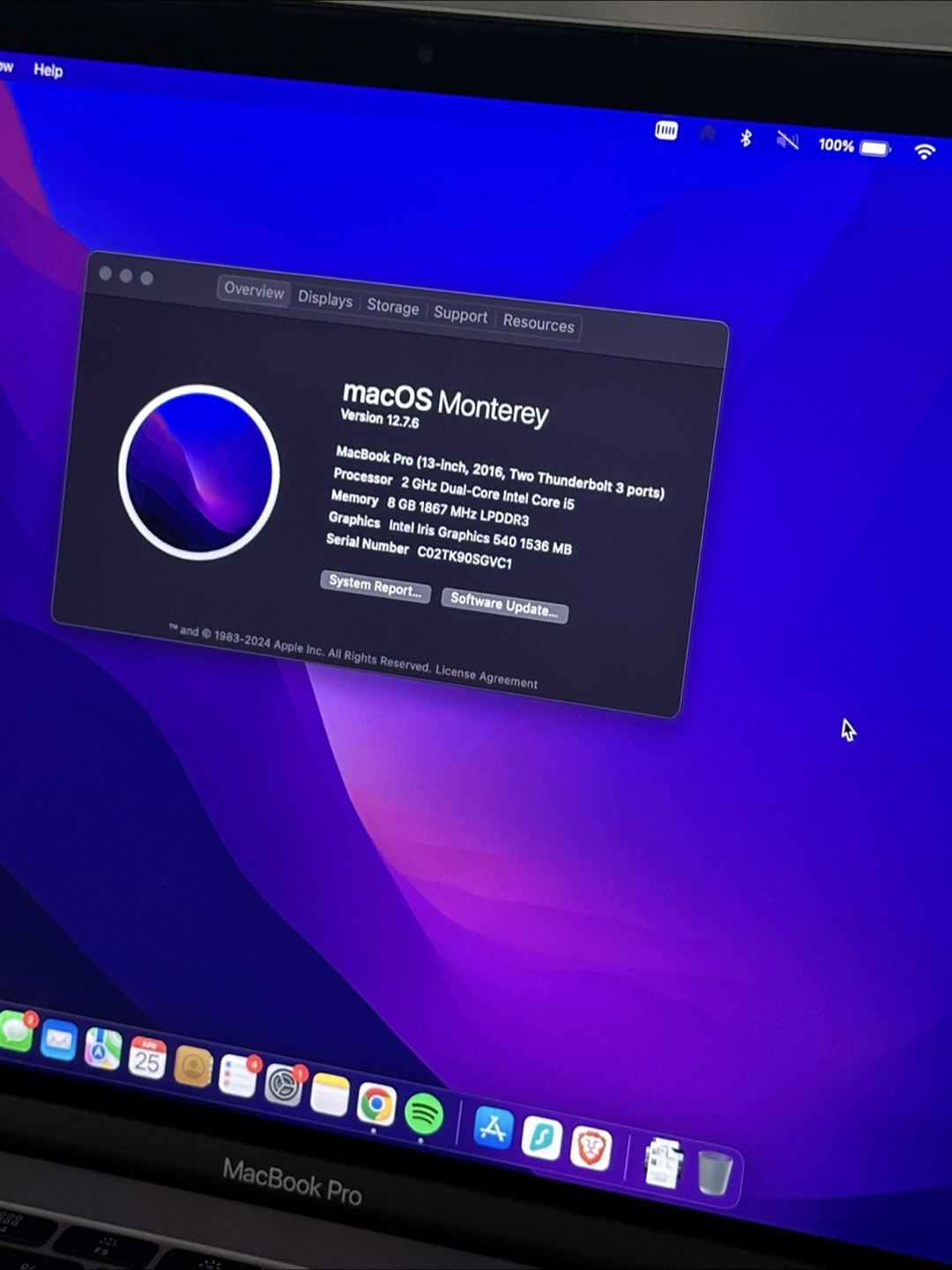Viewport: 952px width, 1270px height.
Task: Click the Software Update button
Action: point(504,605)
